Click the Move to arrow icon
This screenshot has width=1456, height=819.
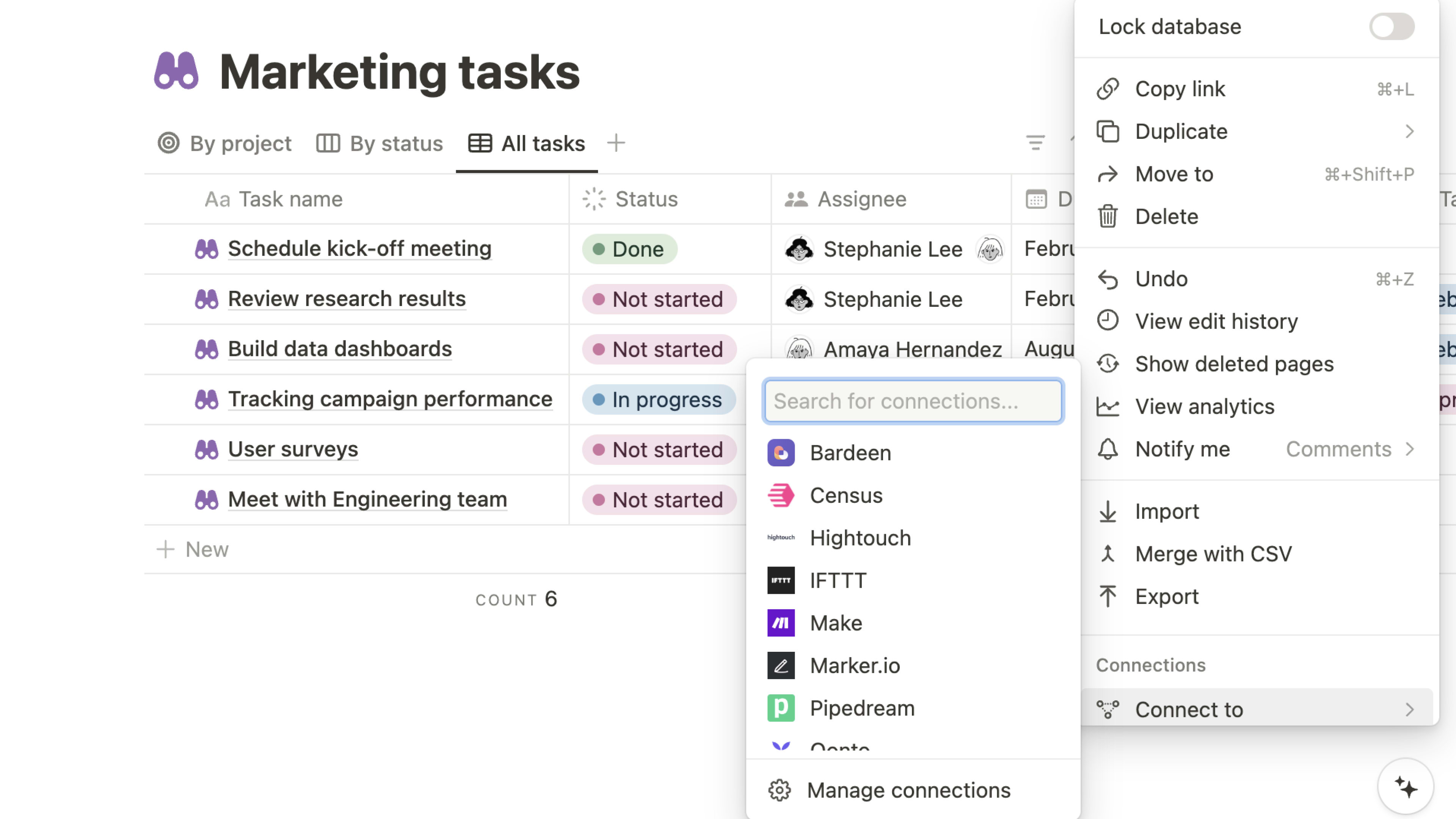(x=1108, y=174)
